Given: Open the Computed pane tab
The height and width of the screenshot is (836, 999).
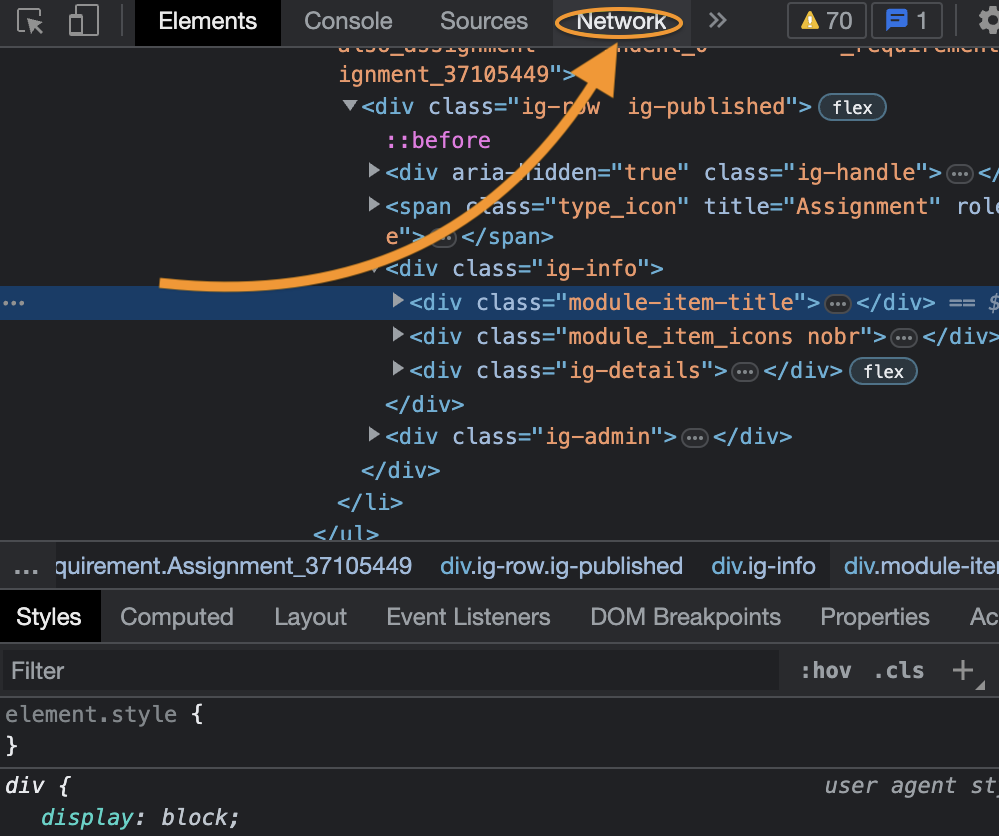Looking at the screenshot, I should click(176, 616).
